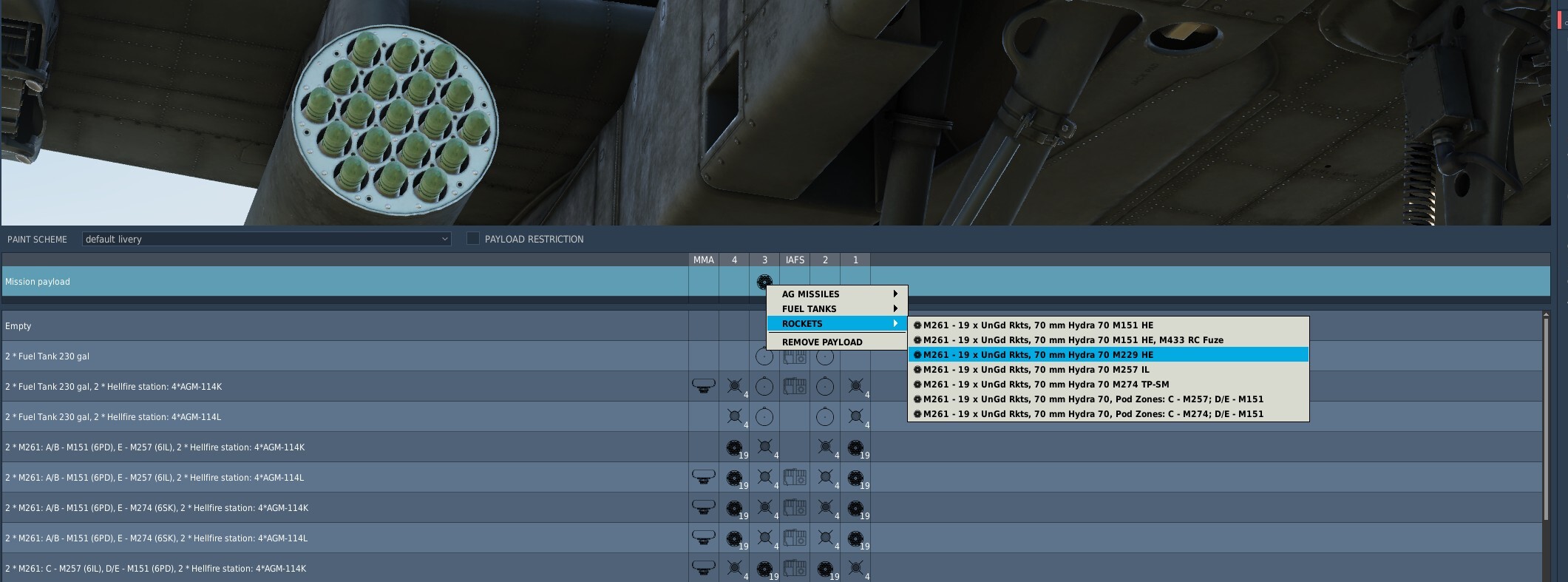Click MMA radar icon in M257 (6IL) AGM-114L row

tap(704, 477)
